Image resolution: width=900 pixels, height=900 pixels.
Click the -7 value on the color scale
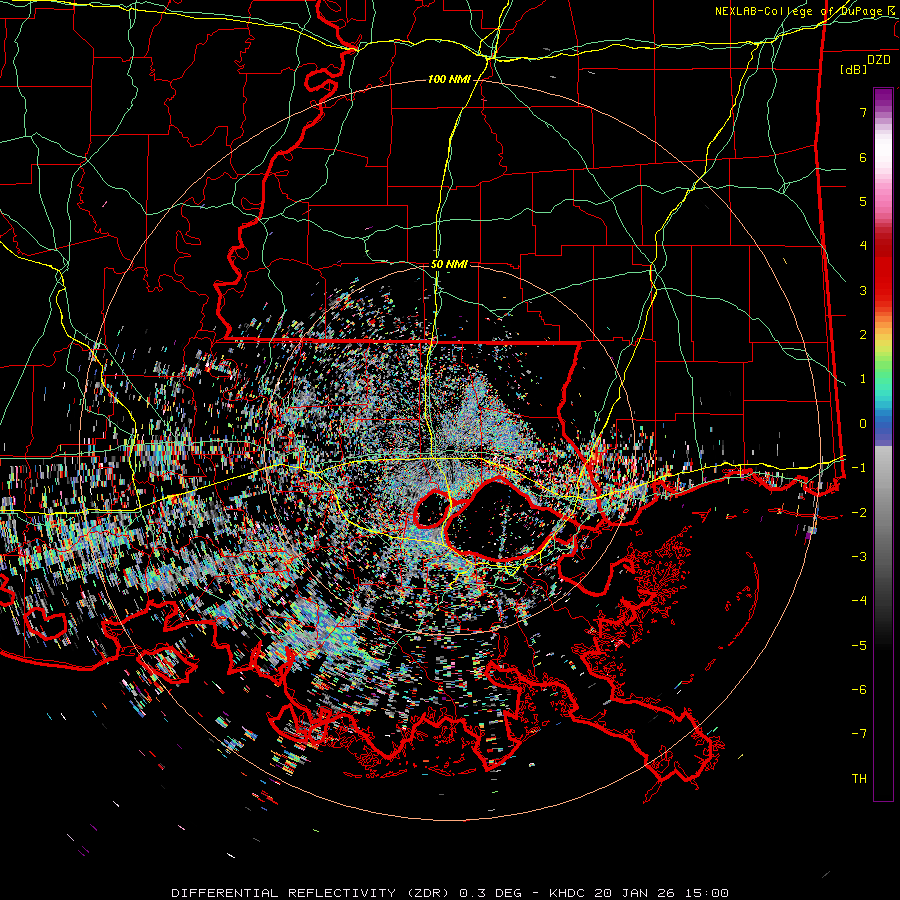[859, 734]
